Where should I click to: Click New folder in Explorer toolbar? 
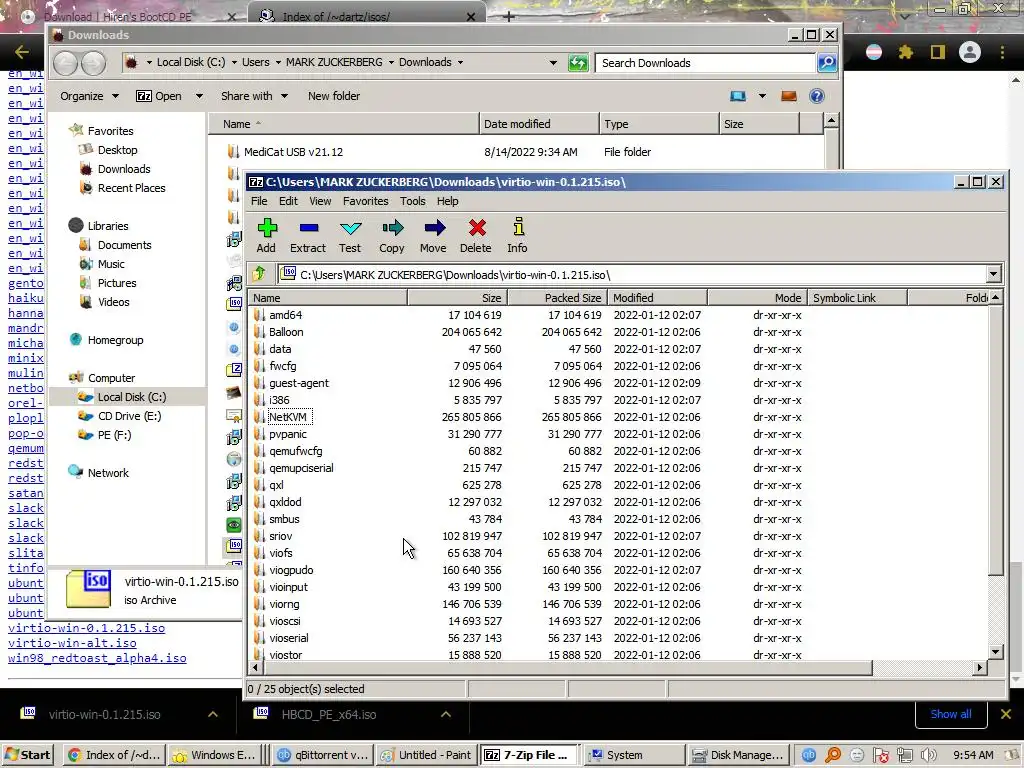334,96
